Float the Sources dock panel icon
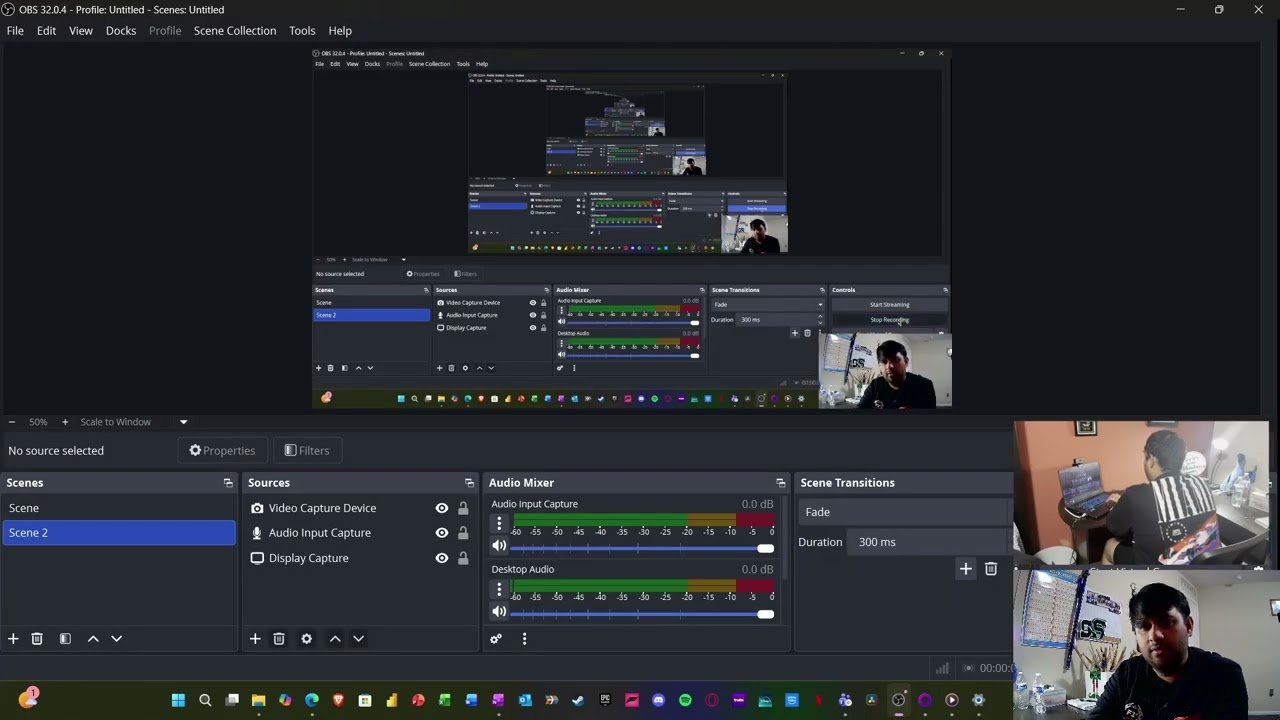This screenshot has width=1280, height=720. pos(469,483)
